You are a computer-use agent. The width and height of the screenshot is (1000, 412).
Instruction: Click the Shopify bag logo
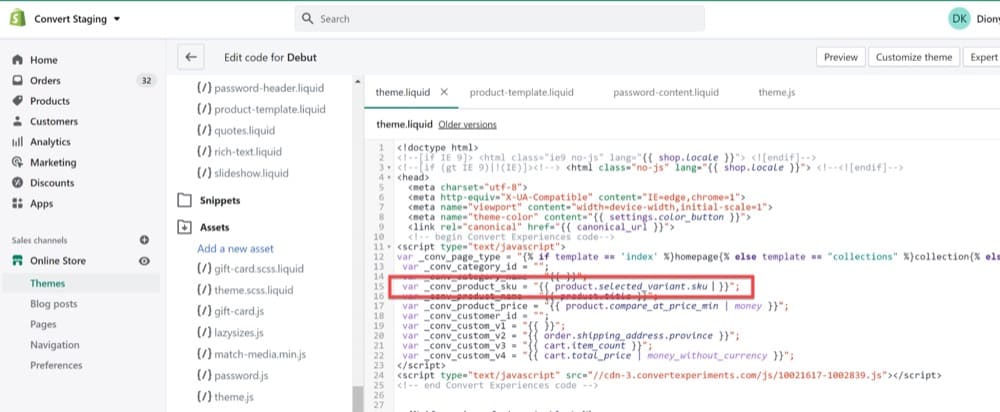click(17, 18)
